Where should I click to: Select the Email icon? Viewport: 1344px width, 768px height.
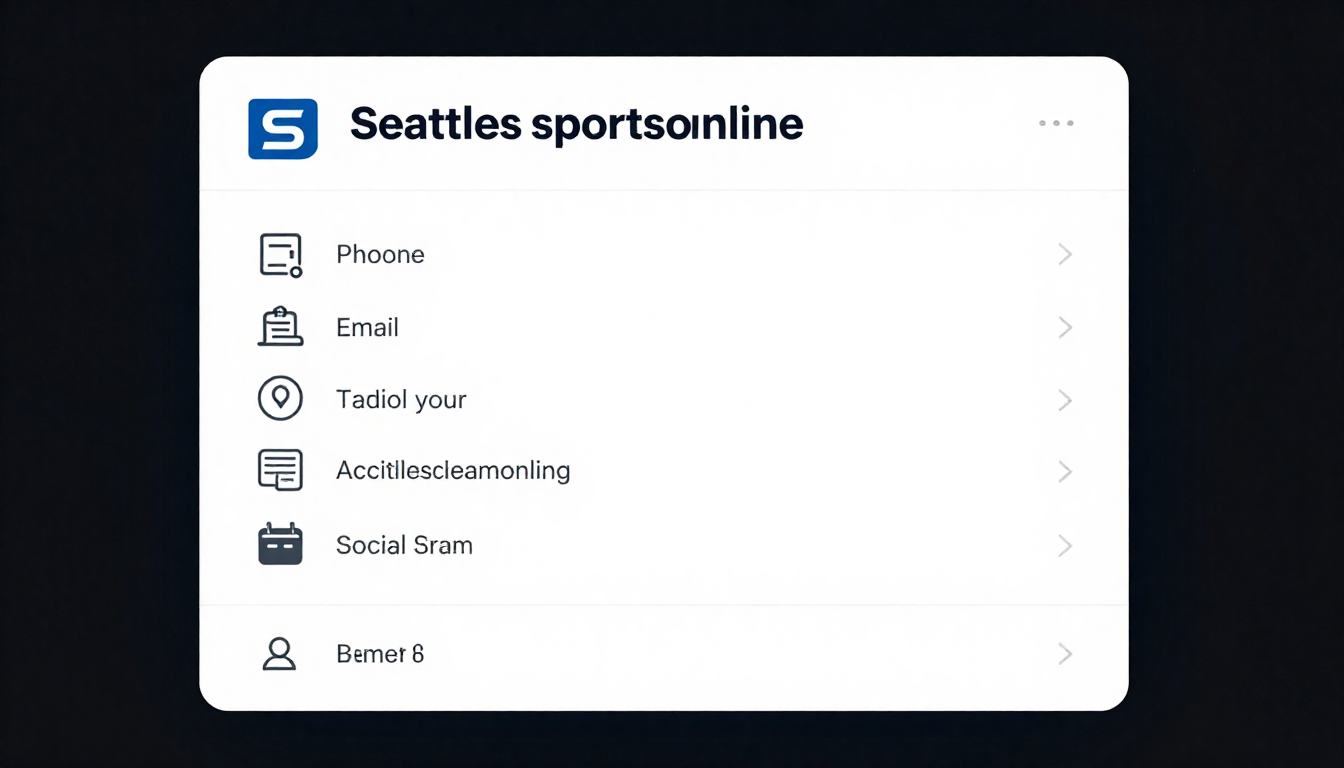tap(281, 327)
